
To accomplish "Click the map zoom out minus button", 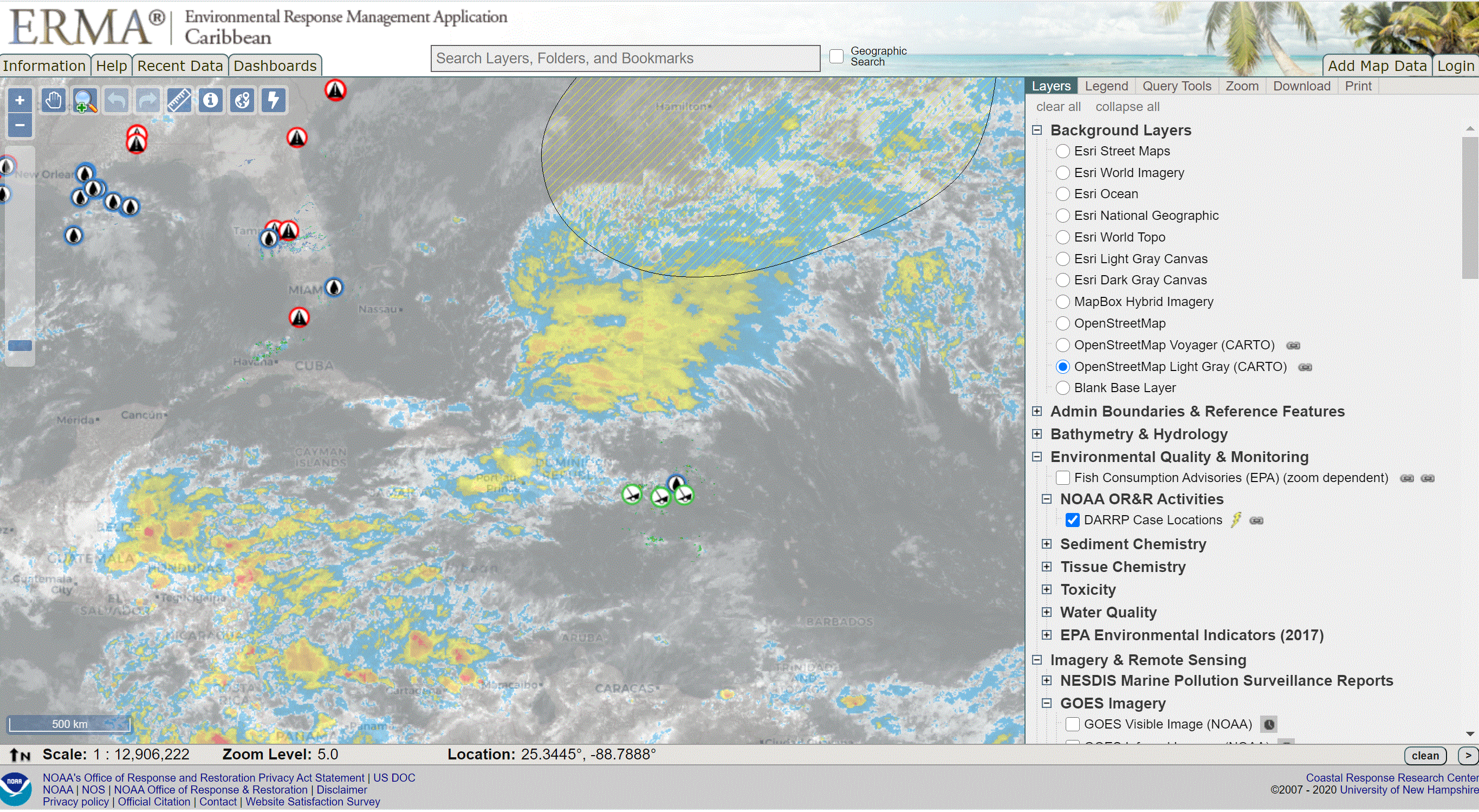I will pos(20,125).
